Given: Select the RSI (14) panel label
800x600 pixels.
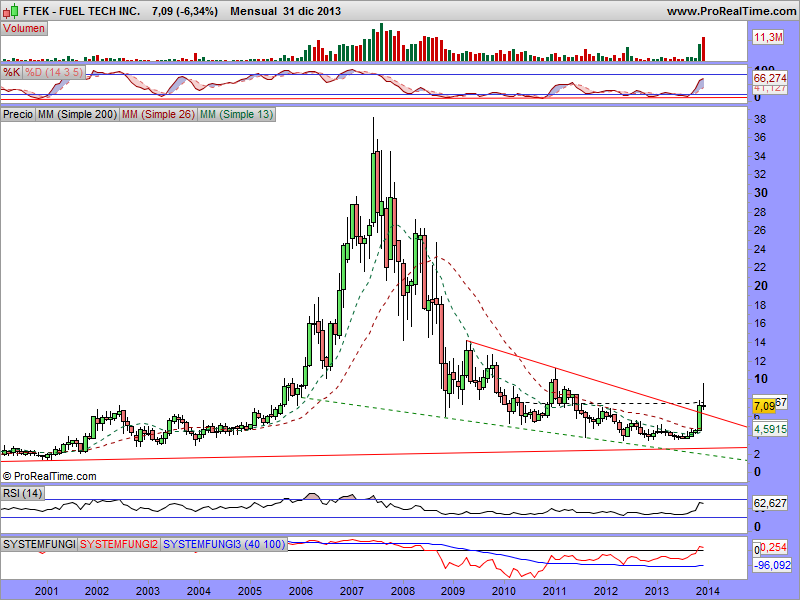Looking at the screenshot, I should tap(22, 493).
